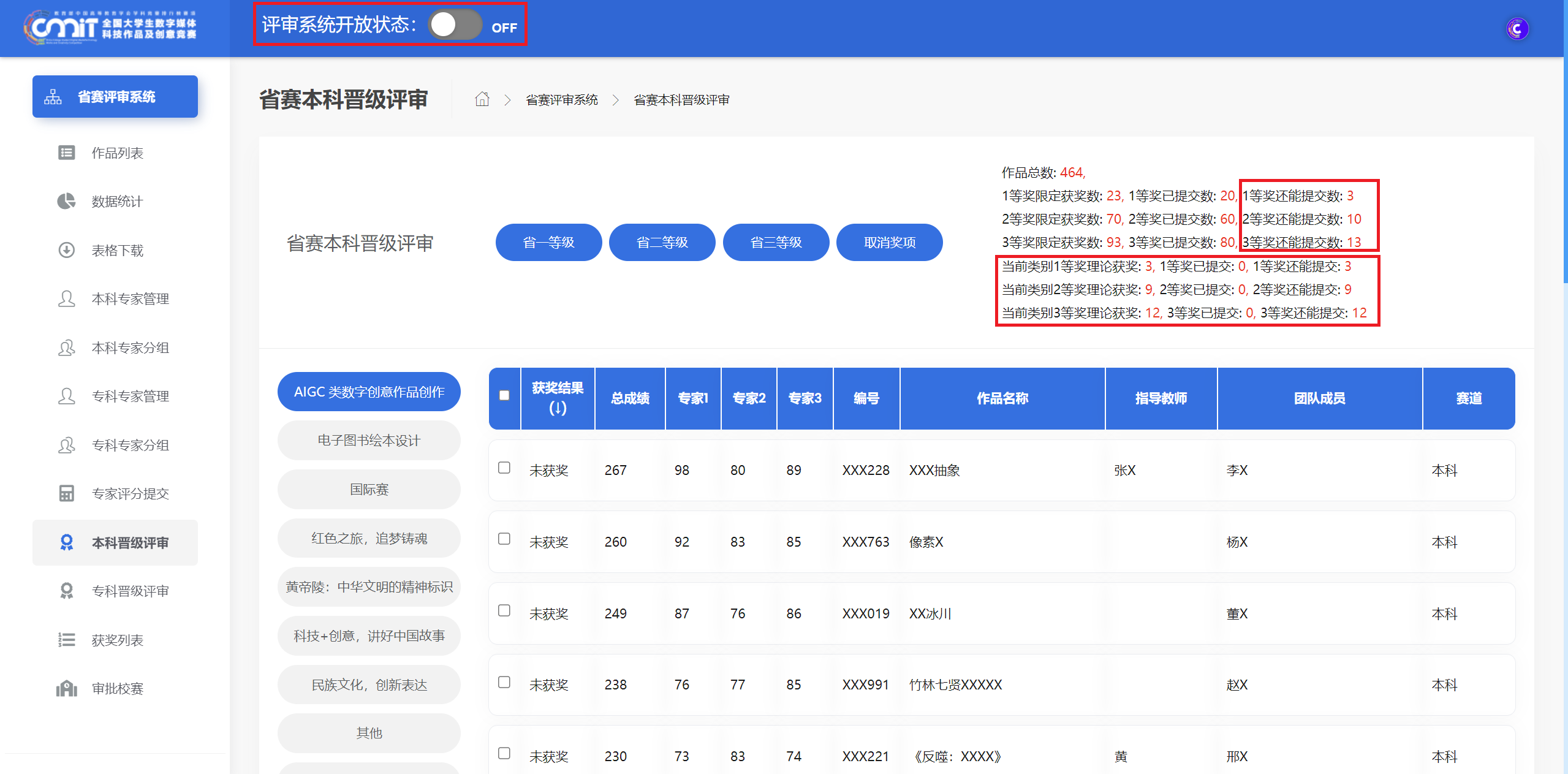1568x774 pixels.
Task: Click the home icon in breadcrumb
Action: click(482, 99)
